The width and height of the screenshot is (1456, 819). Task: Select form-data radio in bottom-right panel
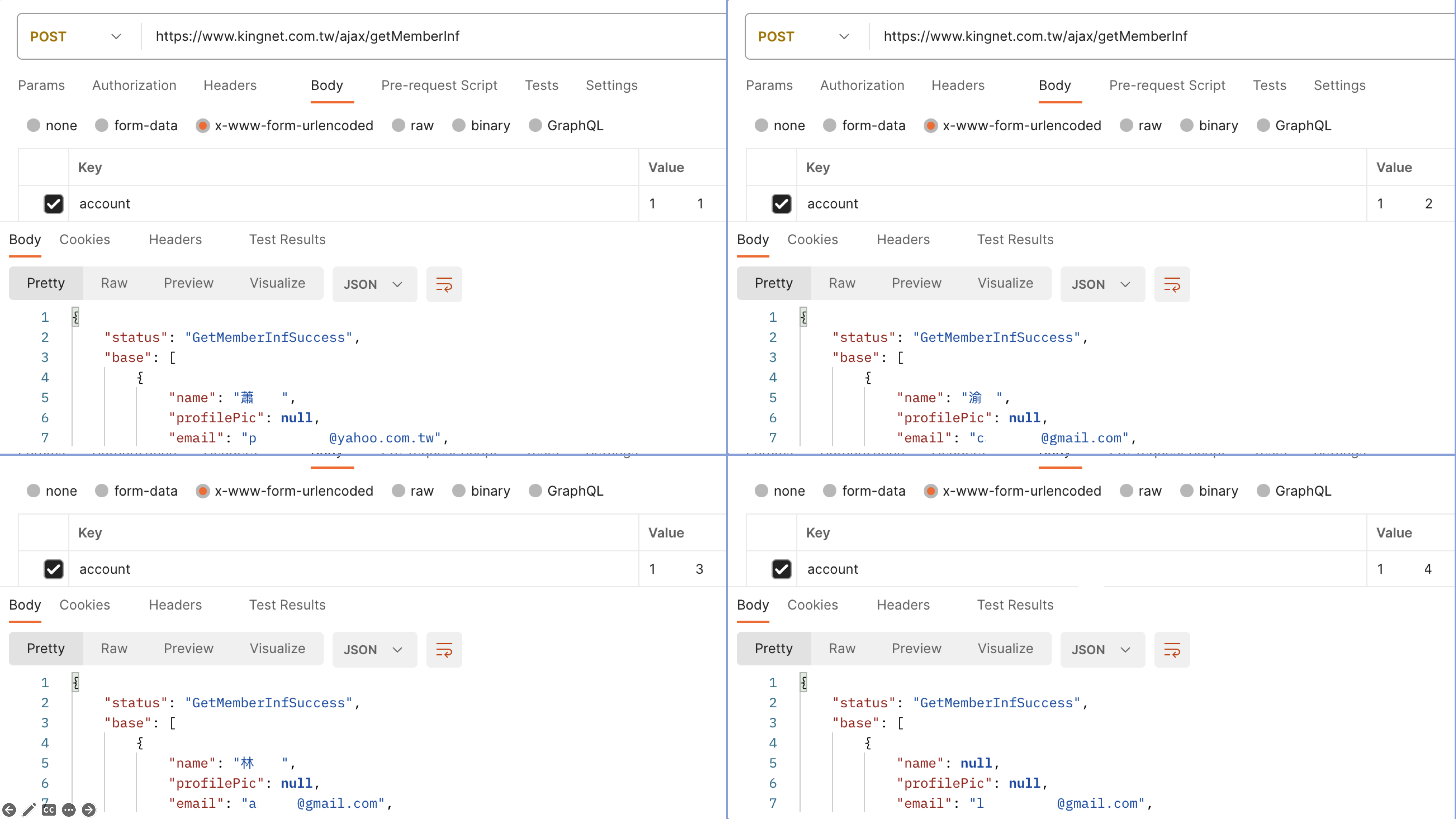click(x=830, y=491)
